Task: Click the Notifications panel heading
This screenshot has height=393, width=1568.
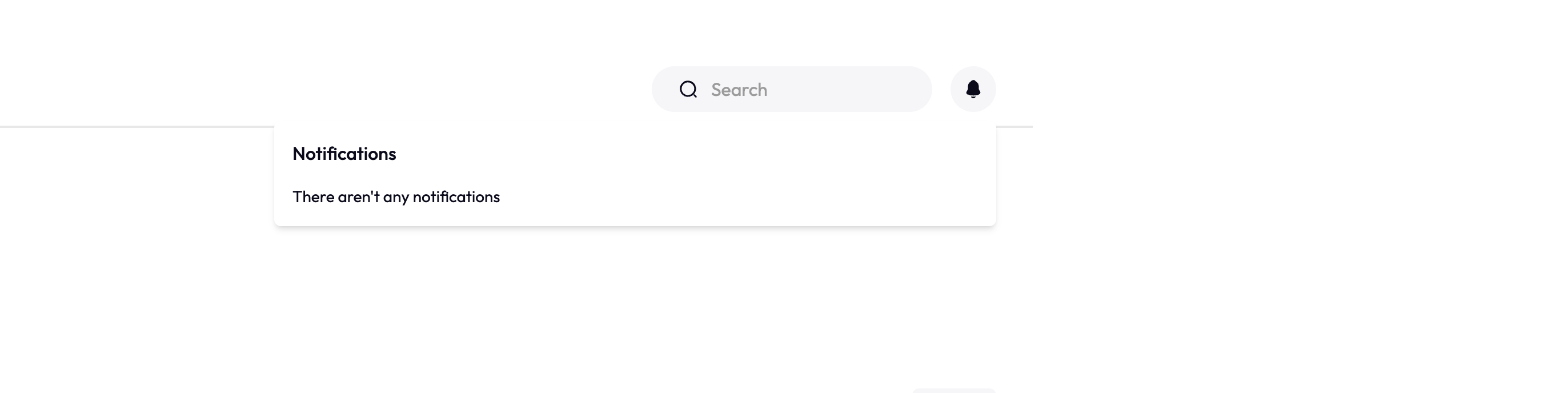Action: [x=344, y=154]
